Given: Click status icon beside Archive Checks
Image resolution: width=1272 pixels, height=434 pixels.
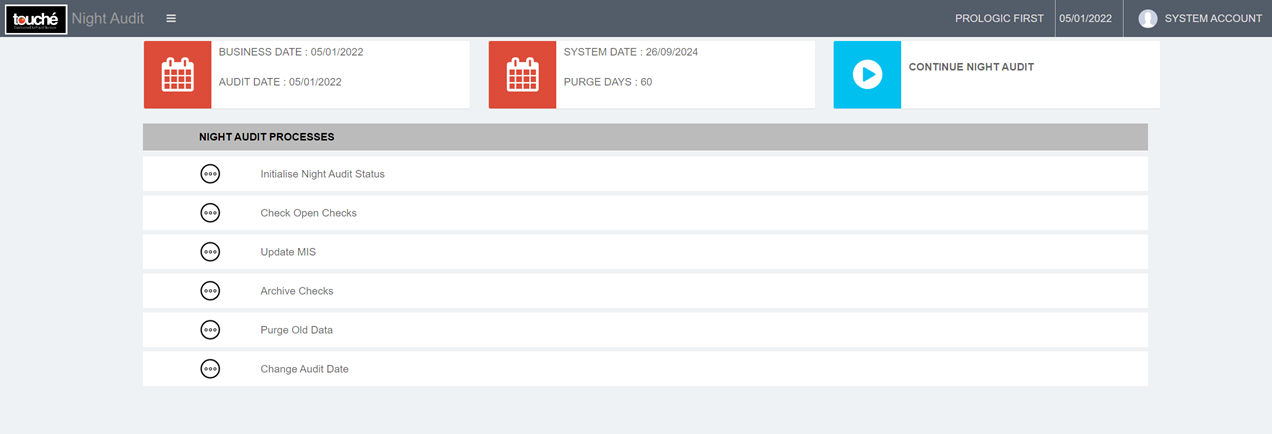Looking at the screenshot, I should click(210, 291).
